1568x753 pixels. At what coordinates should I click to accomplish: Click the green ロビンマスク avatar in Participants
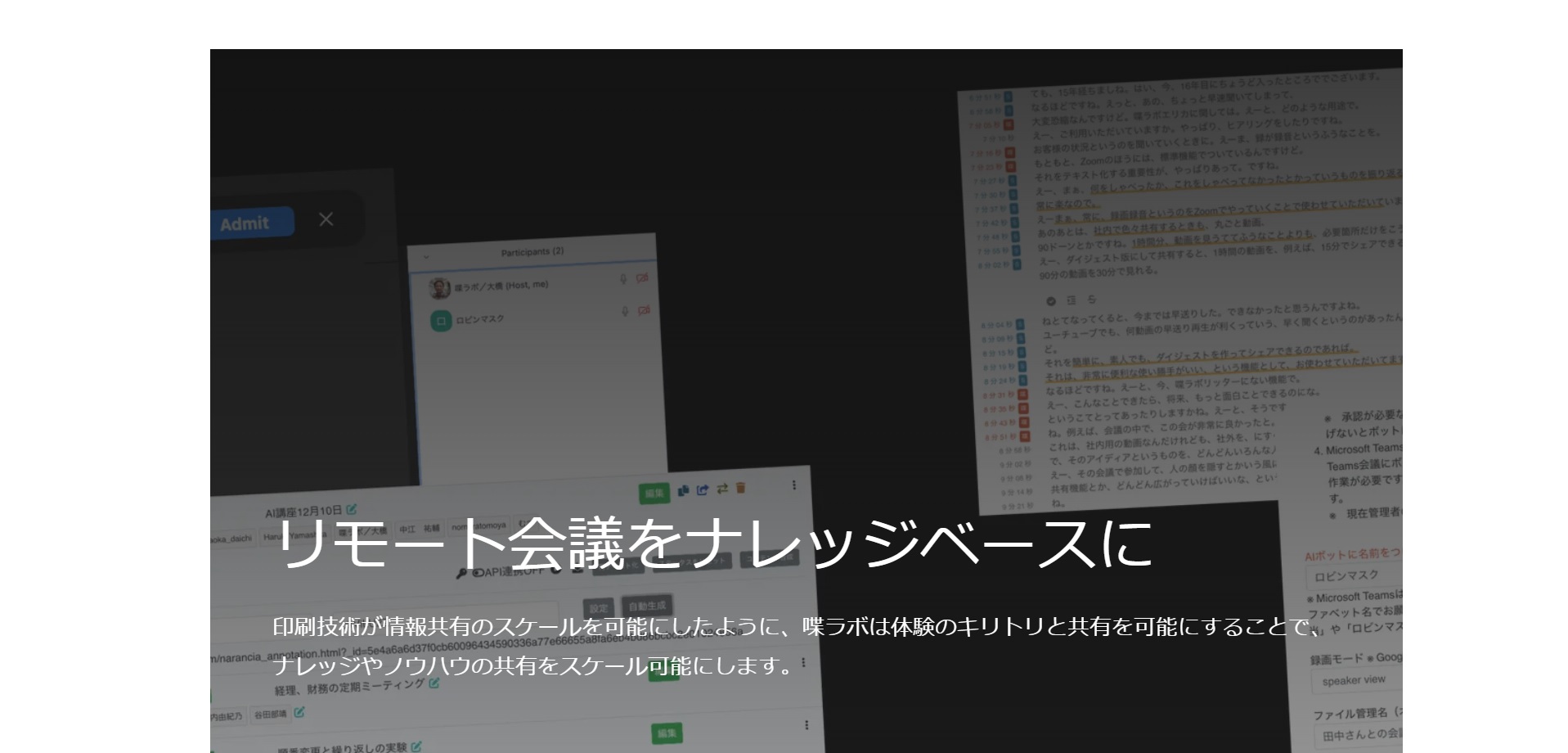(441, 321)
